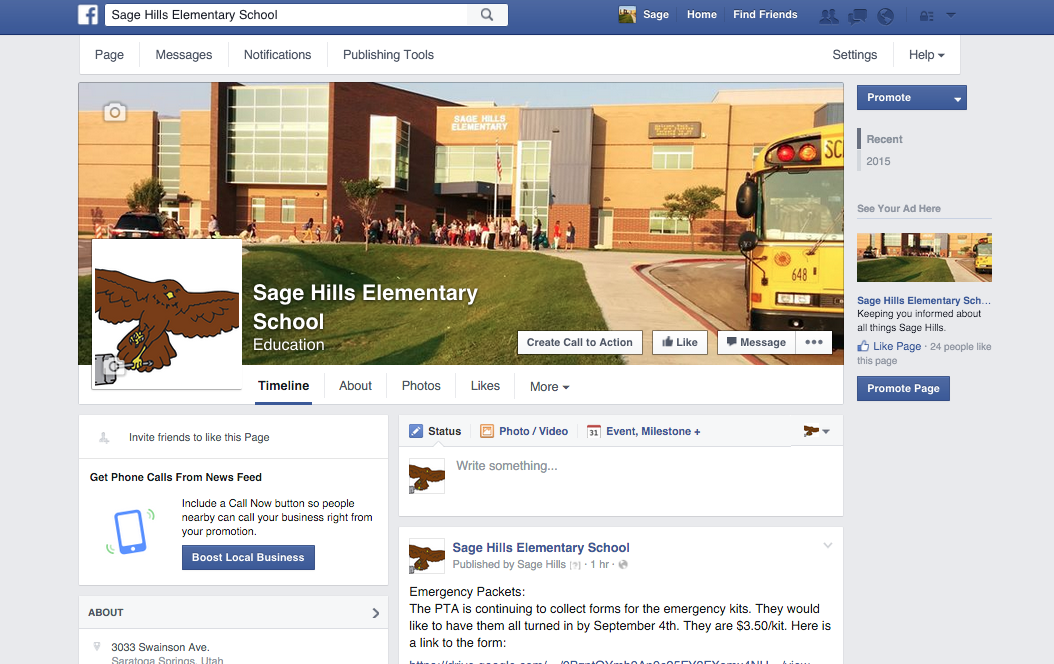
Task: Click the Message button on cover
Action: click(756, 342)
